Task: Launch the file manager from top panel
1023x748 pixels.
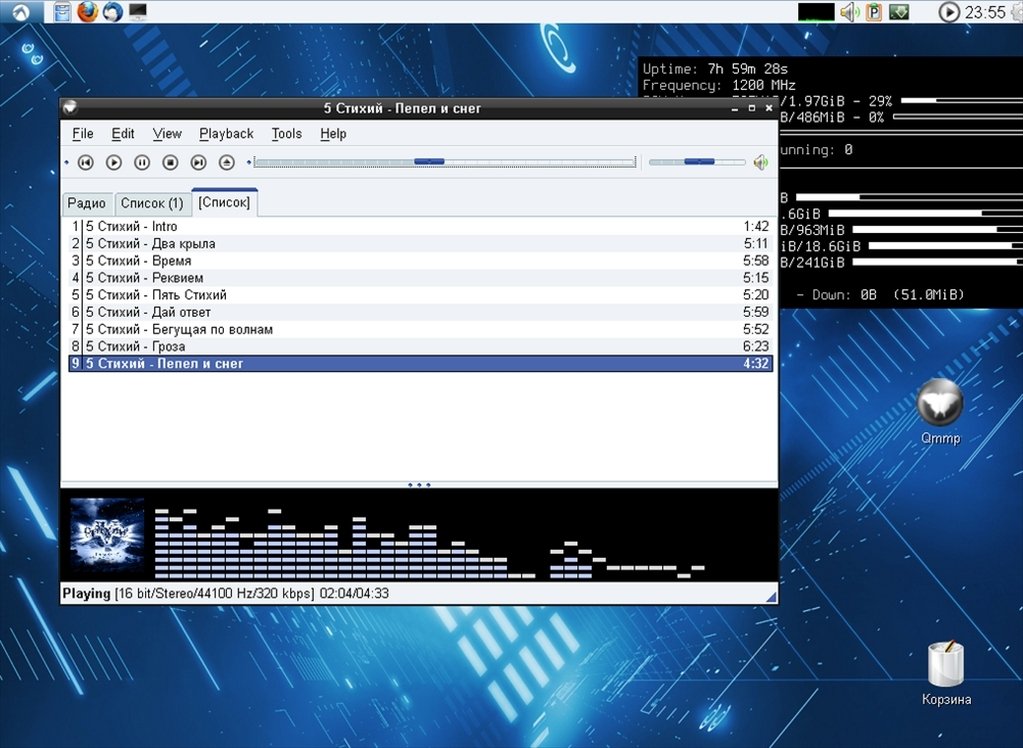Action: tap(62, 12)
